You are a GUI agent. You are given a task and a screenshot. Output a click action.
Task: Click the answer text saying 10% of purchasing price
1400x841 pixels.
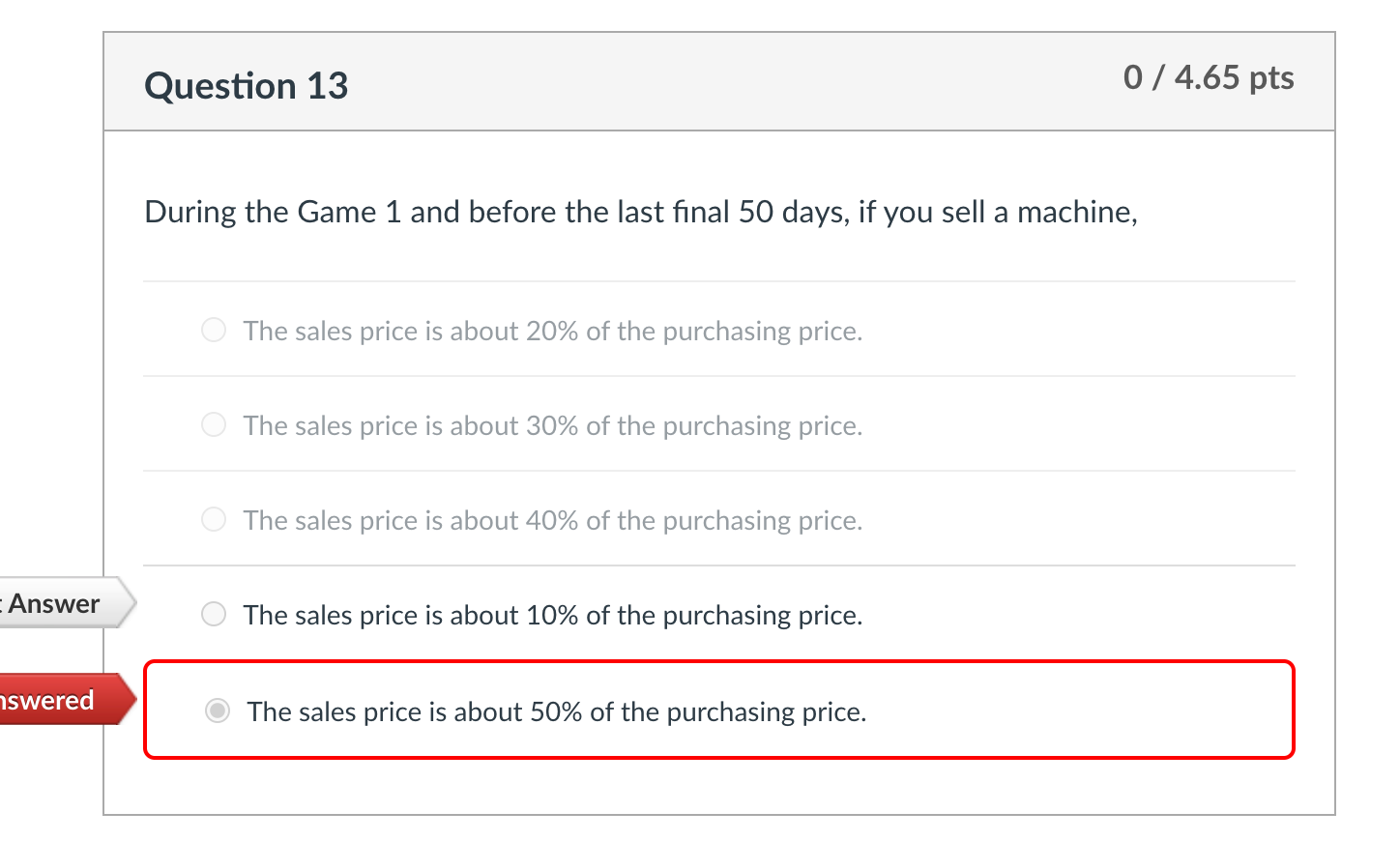tap(553, 615)
